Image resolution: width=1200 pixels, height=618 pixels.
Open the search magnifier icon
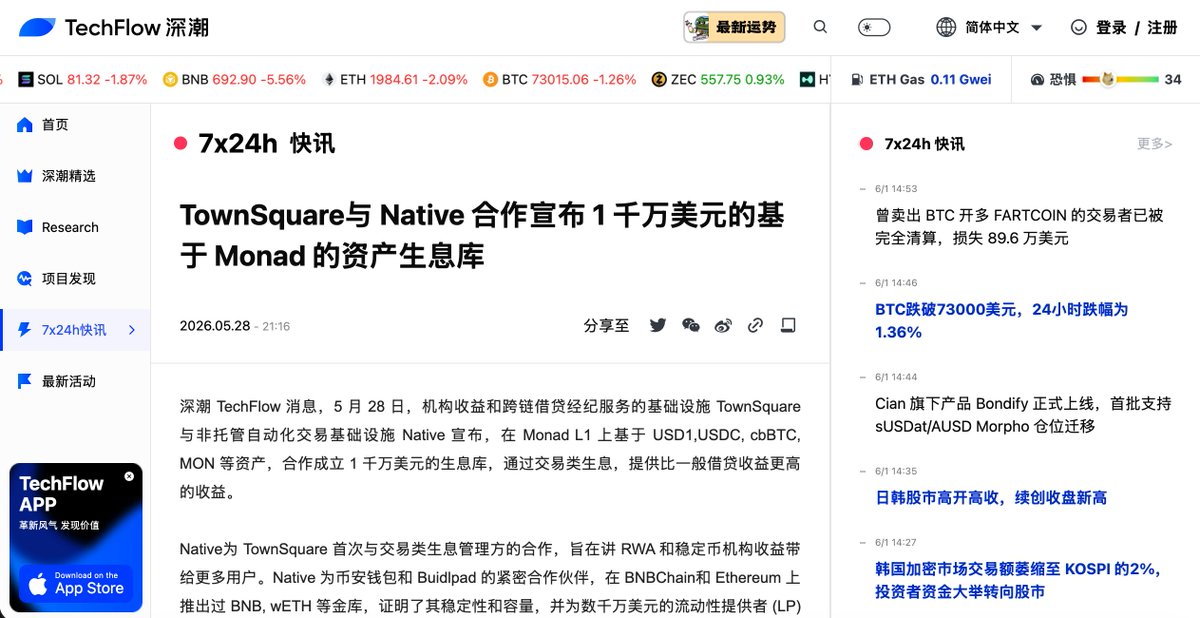point(820,27)
